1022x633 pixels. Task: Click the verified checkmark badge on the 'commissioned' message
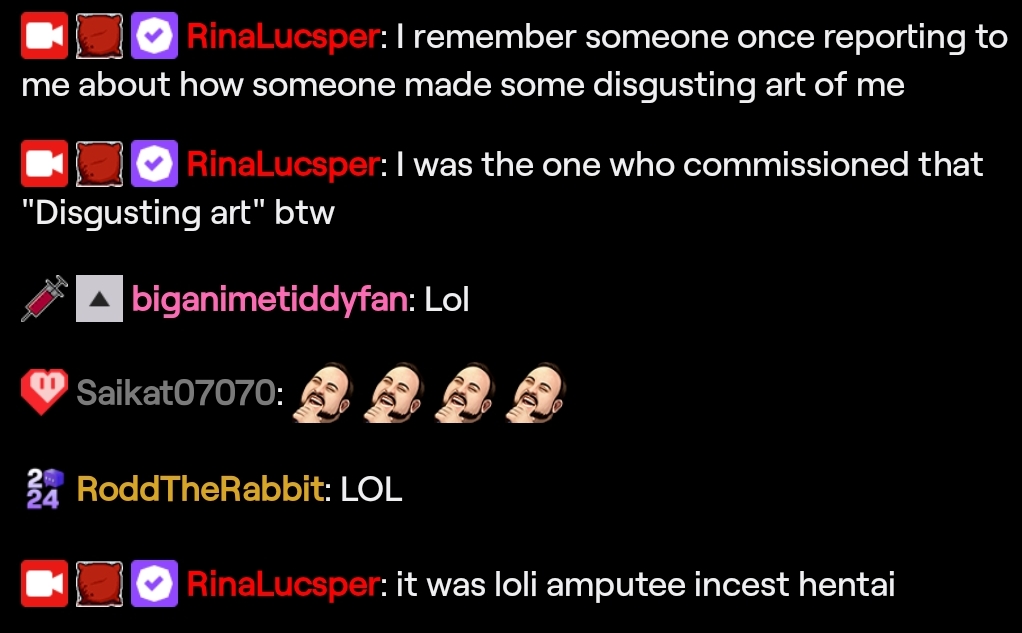point(154,164)
